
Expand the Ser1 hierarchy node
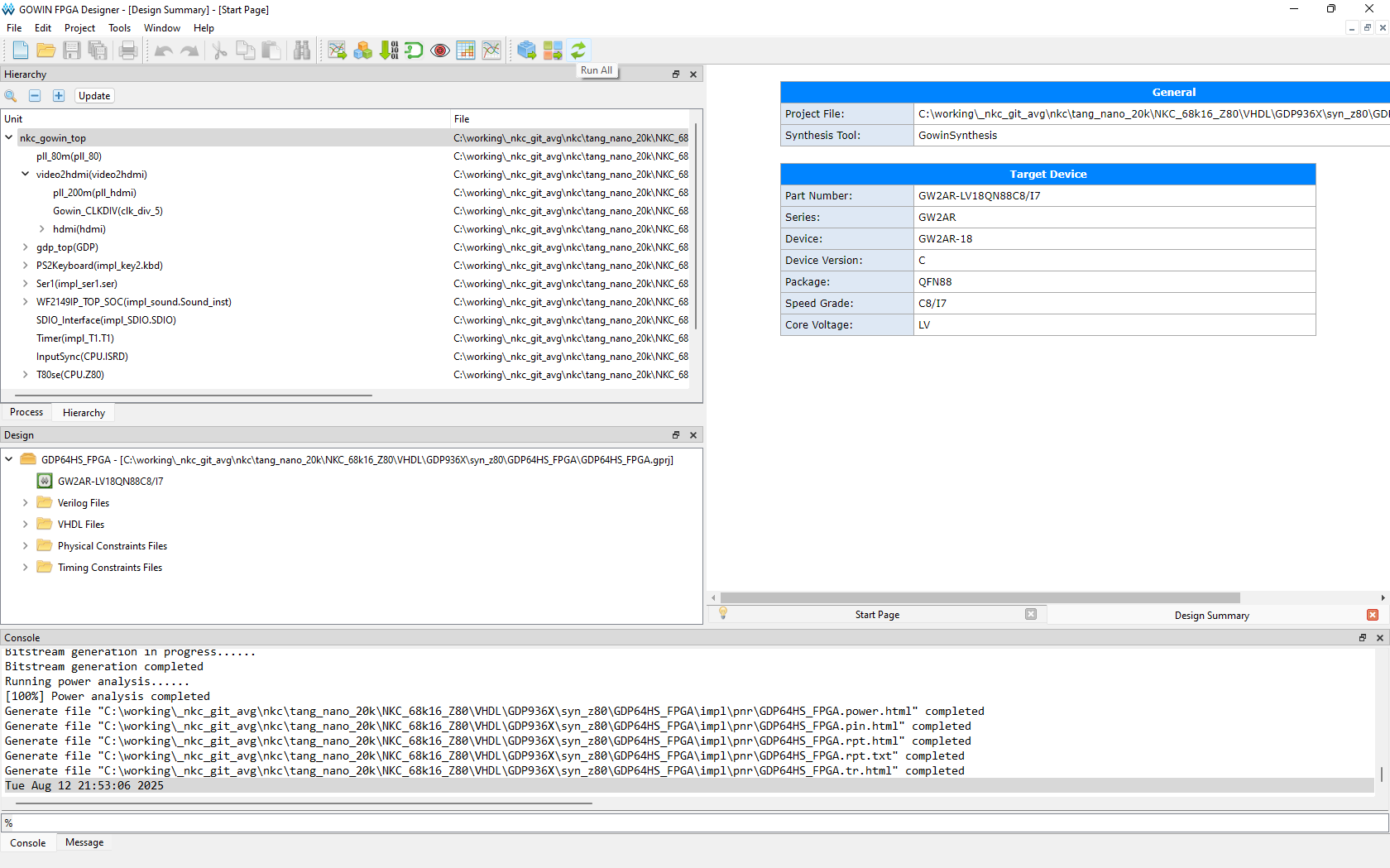tap(26, 284)
